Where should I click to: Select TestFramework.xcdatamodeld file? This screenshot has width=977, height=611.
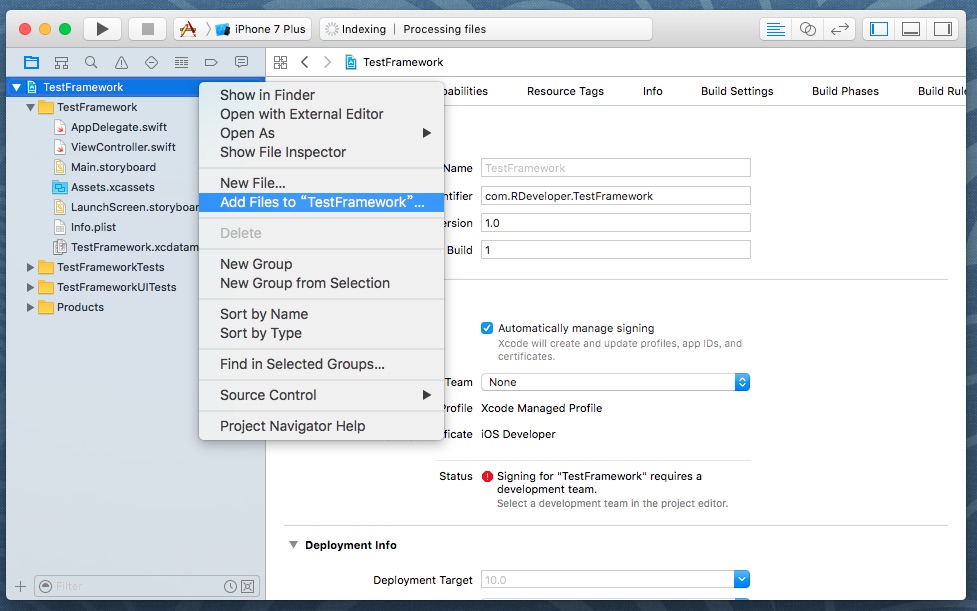point(134,247)
